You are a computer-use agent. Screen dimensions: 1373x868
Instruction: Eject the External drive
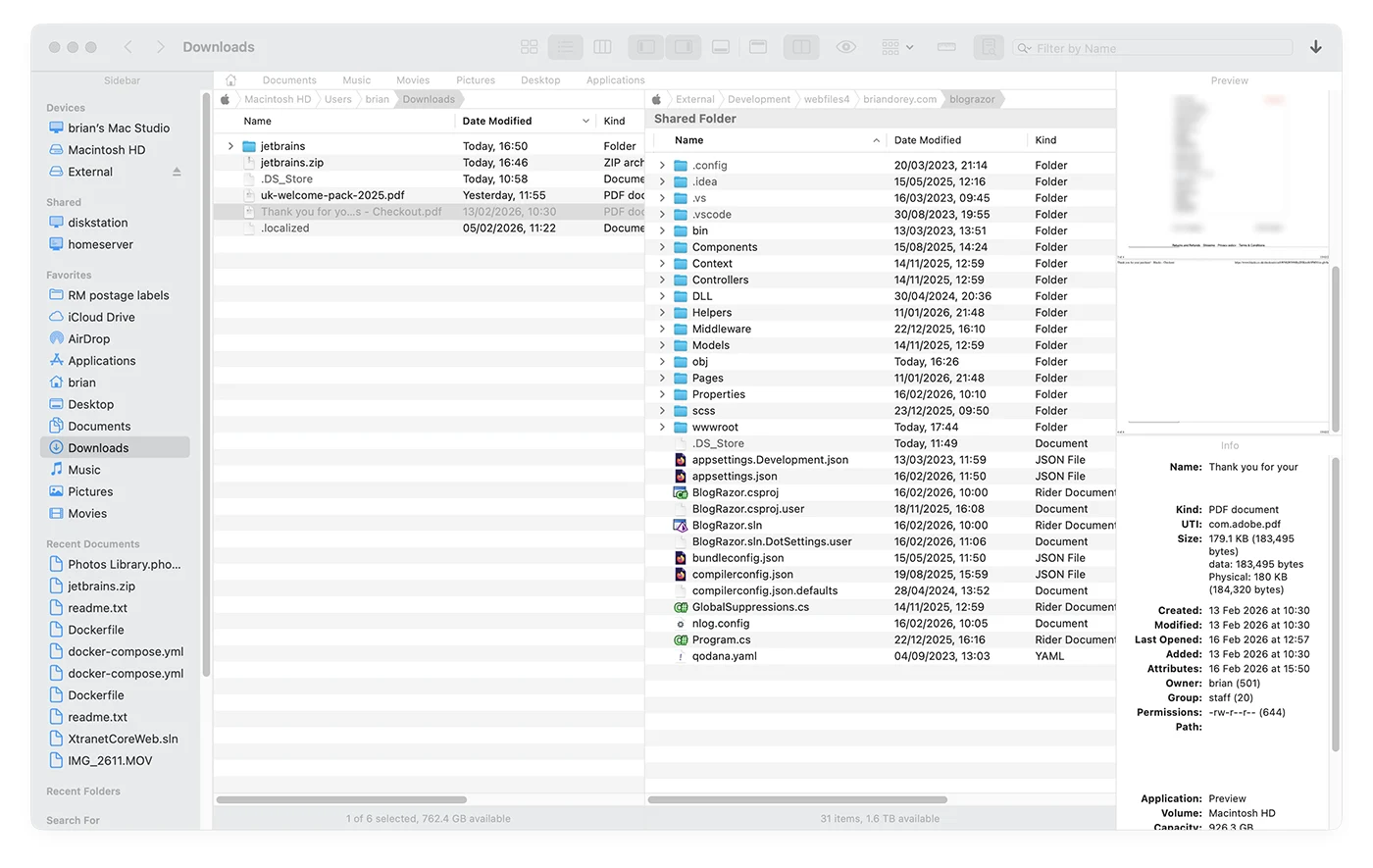click(177, 172)
